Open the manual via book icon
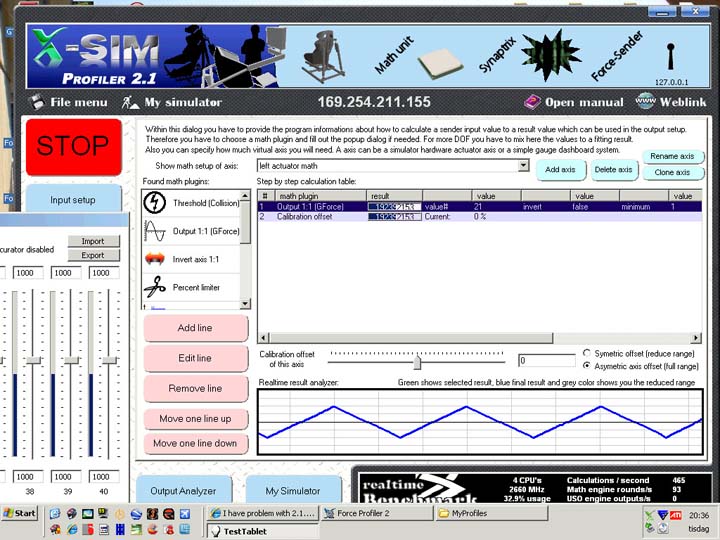 click(532, 102)
